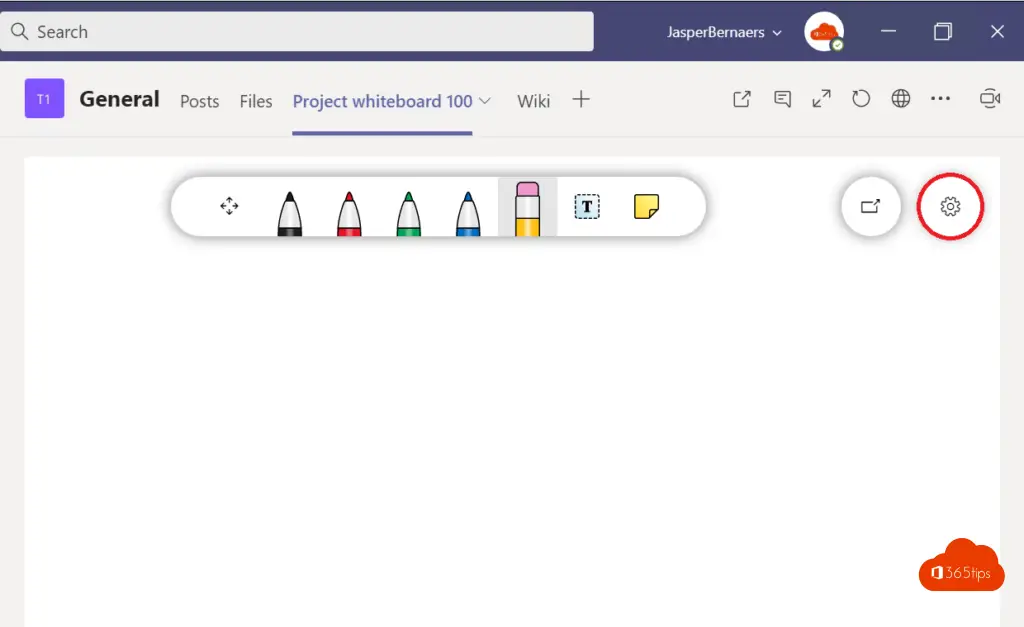
Task: Open whiteboard settings gear
Action: pyautogui.click(x=950, y=207)
